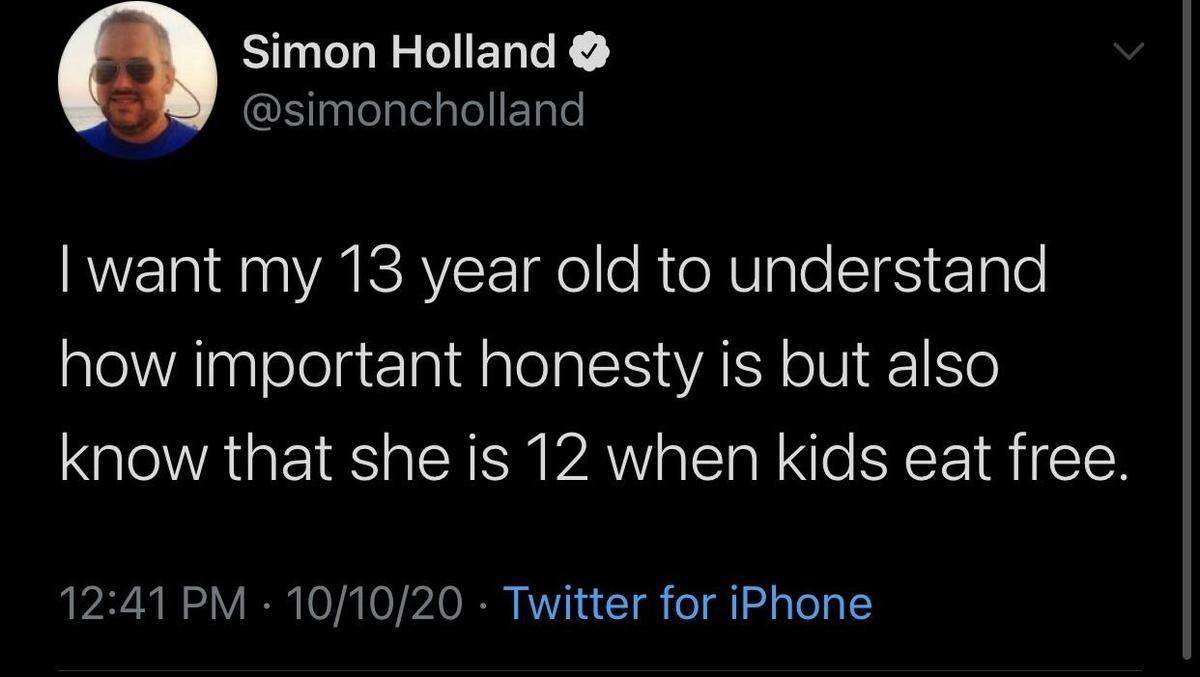Click the tweet line starting with "how important"
Screen dimensions: 1200x677
click(x=528, y=366)
